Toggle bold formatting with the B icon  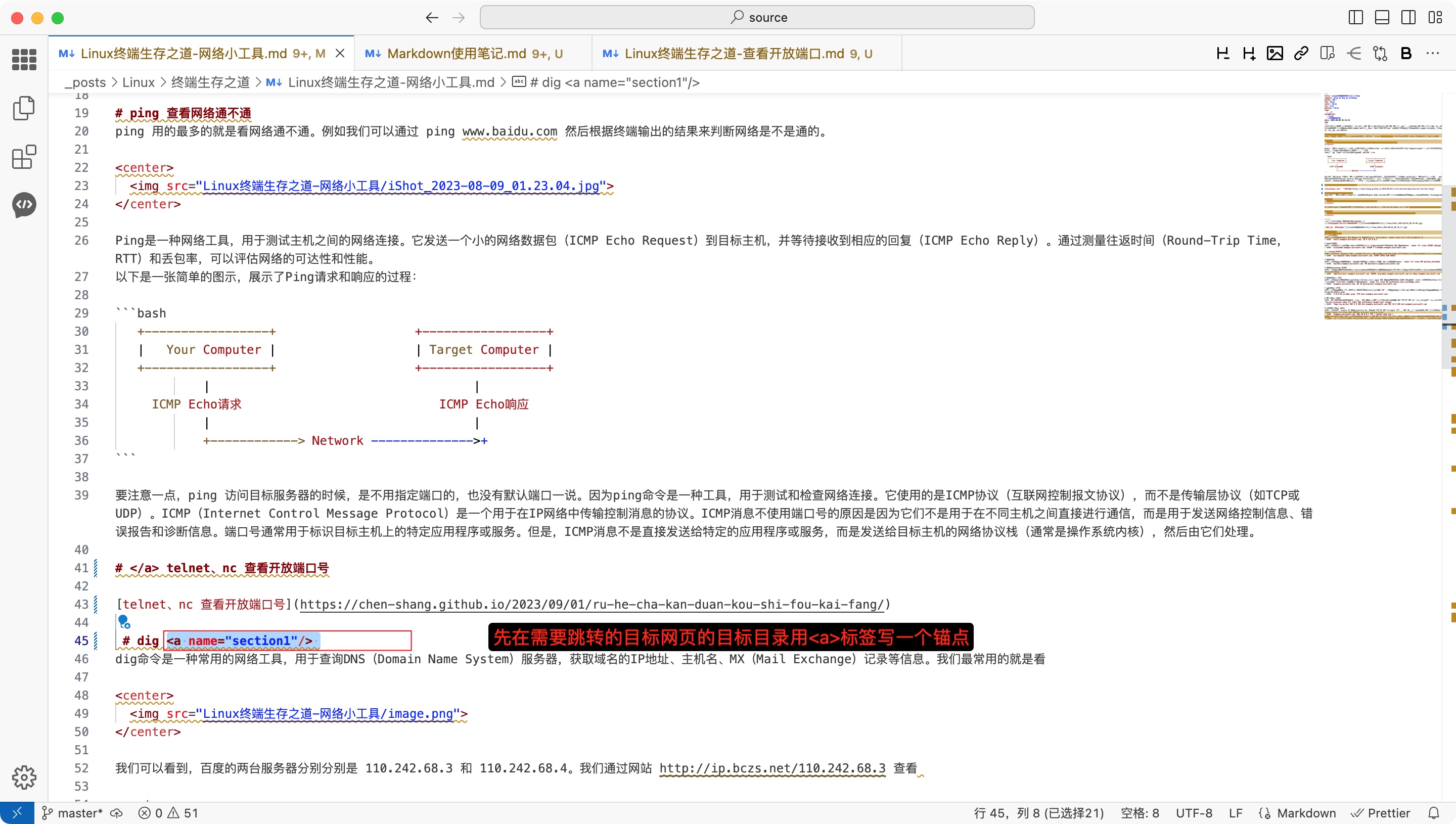coord(1405,54)
